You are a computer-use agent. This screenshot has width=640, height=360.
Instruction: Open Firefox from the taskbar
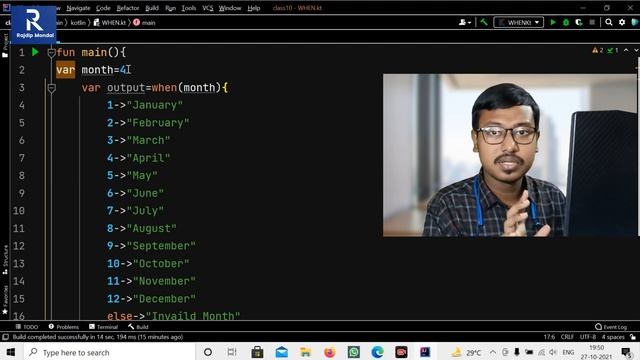pyautogui.click(x=329, y=352)
